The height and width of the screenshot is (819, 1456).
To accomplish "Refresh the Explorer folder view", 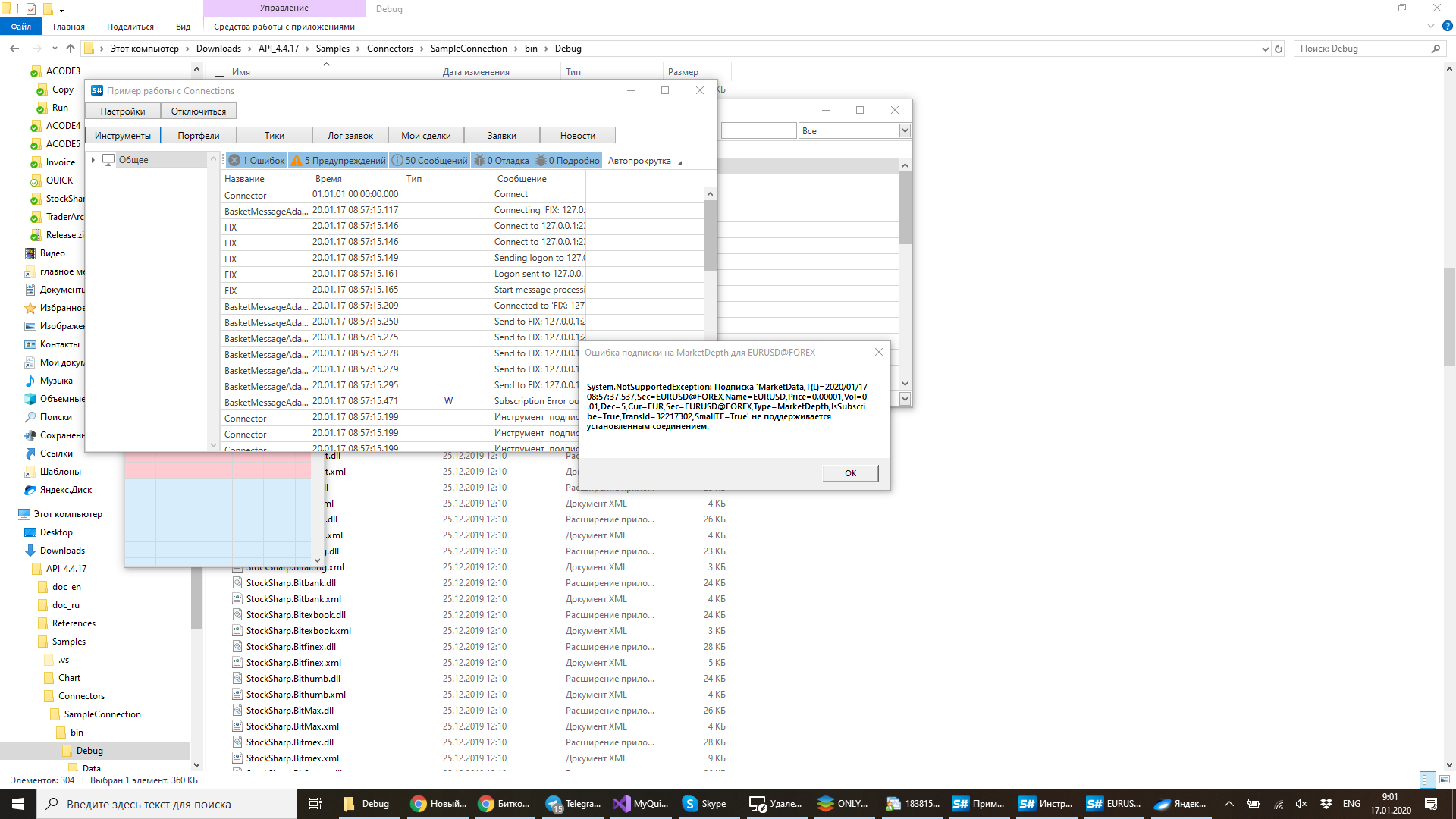I will pos(1279,49).
